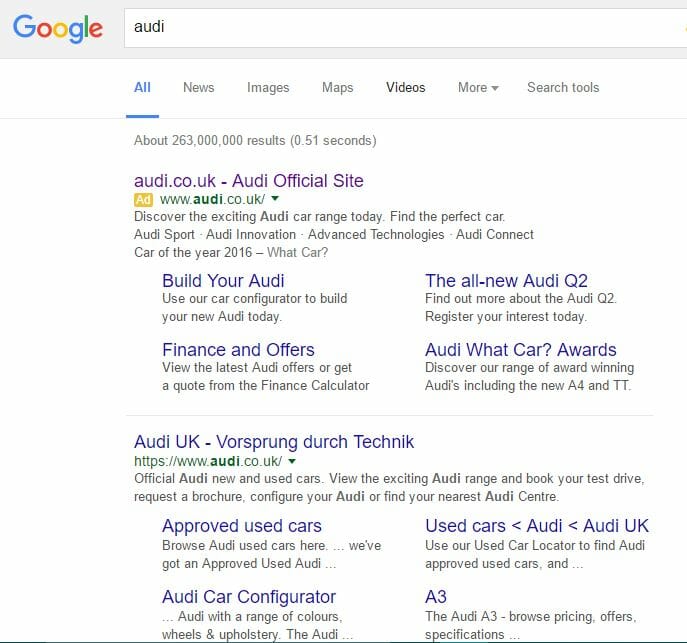Open Audi Car Configurator link
The height and width of the screenshot is (643, 687).
pyautogui.click(x=249, y=597)
